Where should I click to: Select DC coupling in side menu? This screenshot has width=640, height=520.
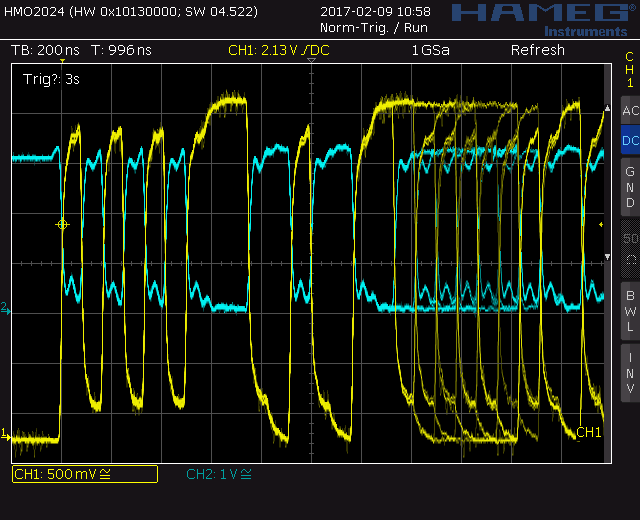click(629, 141)
